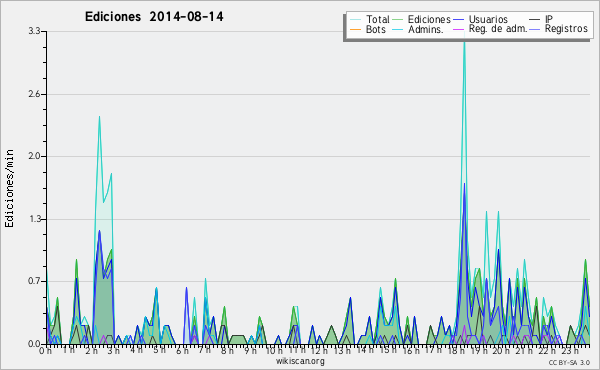Click the '15 h' x-axis label
This screenshot has width=600, height=370.
(x=388, y=350)
